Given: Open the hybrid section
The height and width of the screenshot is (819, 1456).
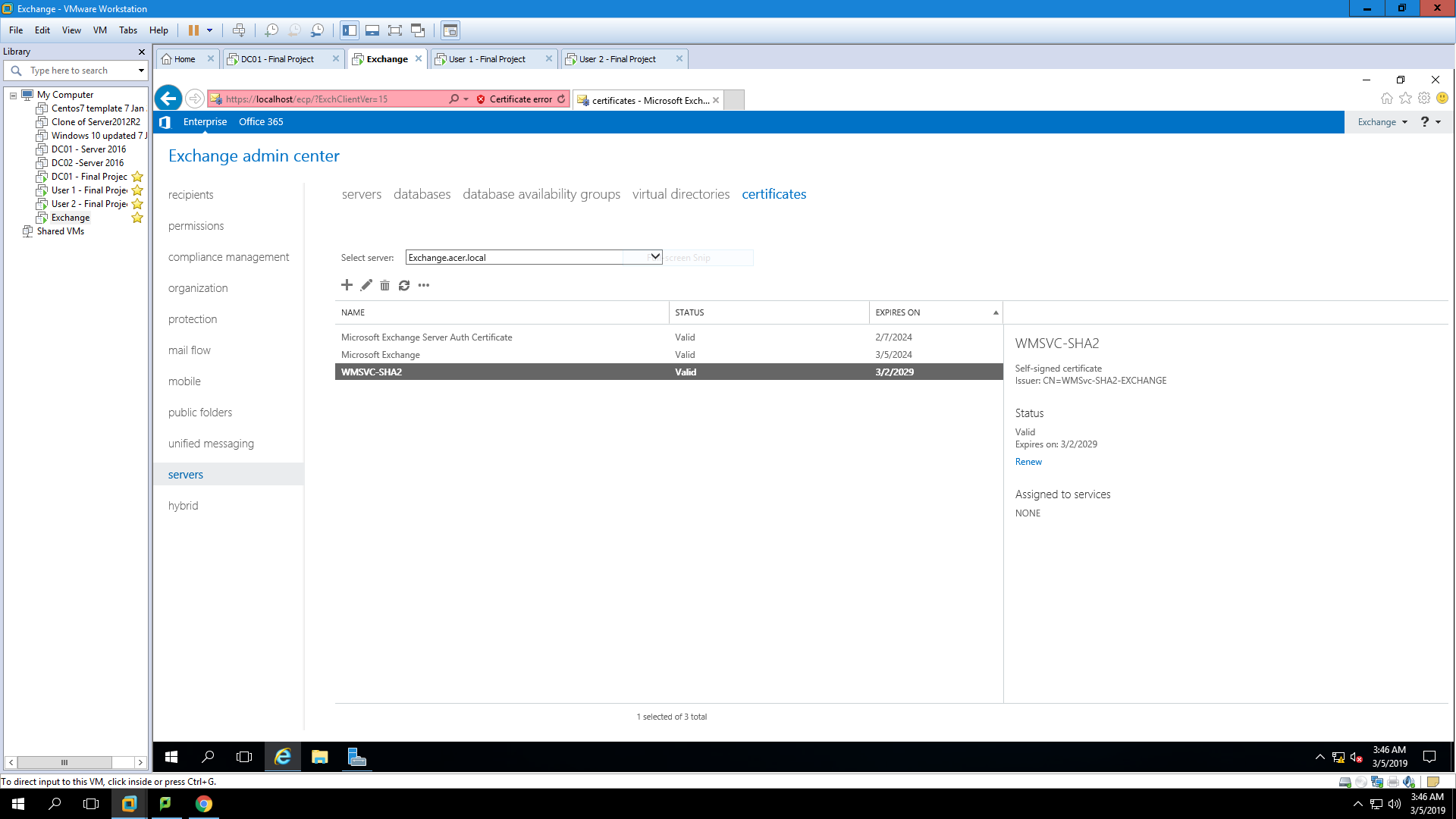Looking at the screenshot, I should point(184,506).
